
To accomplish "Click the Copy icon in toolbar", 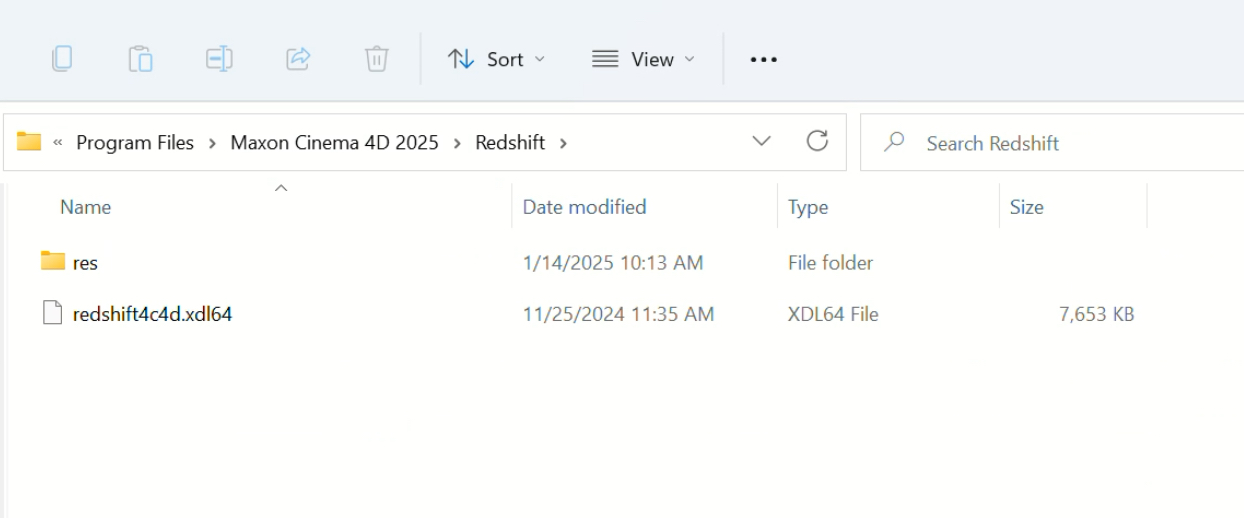I will [x=62, y=59].
